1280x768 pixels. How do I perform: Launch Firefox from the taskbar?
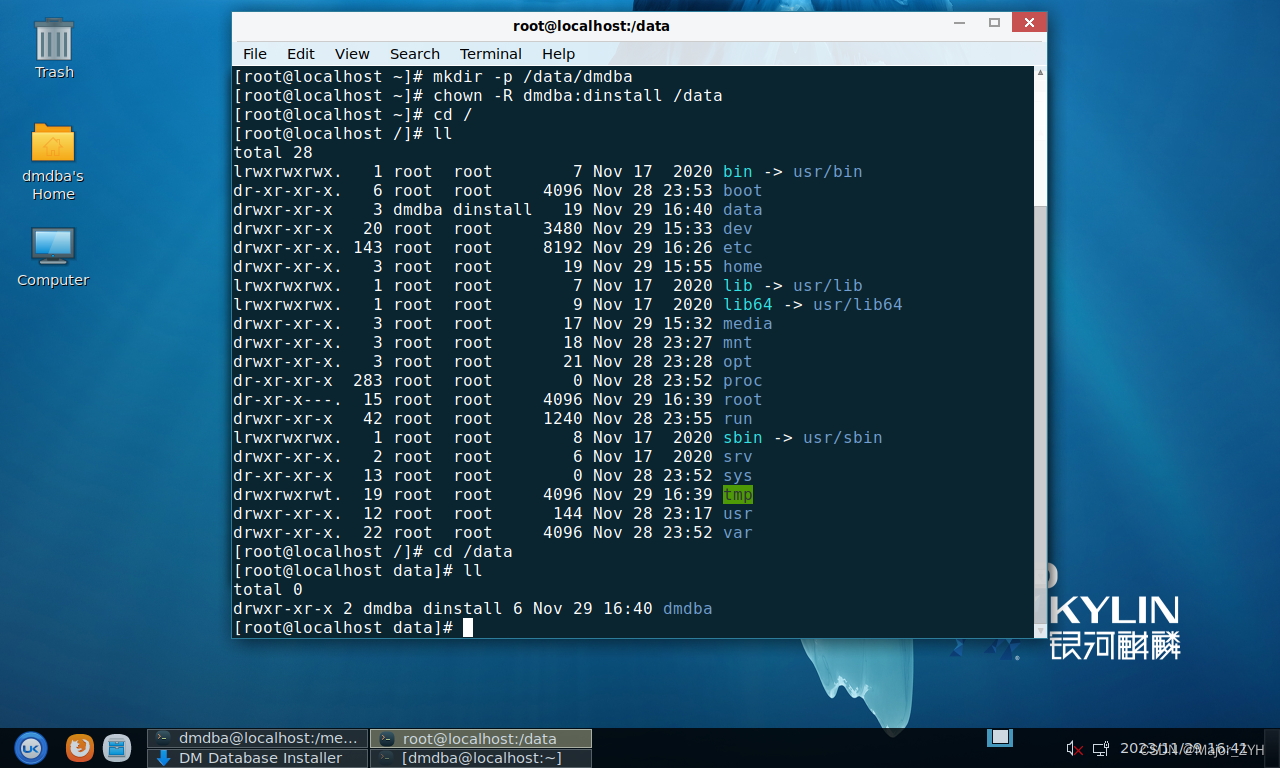pos(80,748)
